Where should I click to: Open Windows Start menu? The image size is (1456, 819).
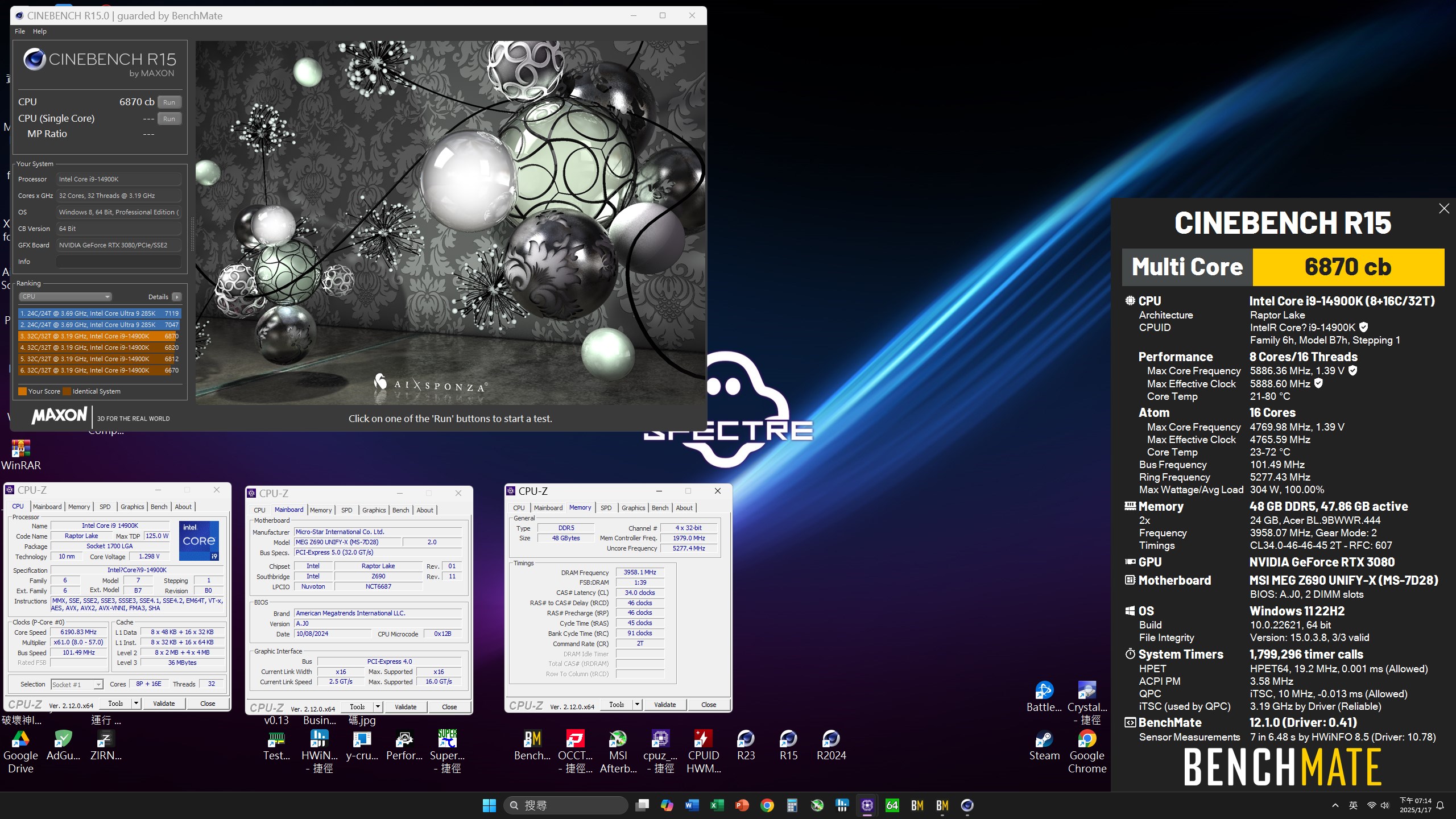[489, 805]
